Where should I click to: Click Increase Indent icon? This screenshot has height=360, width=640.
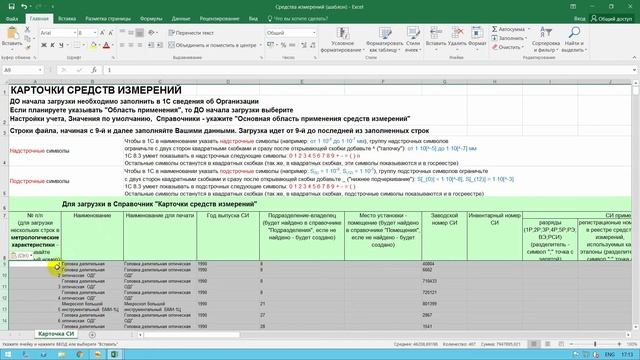160,45
